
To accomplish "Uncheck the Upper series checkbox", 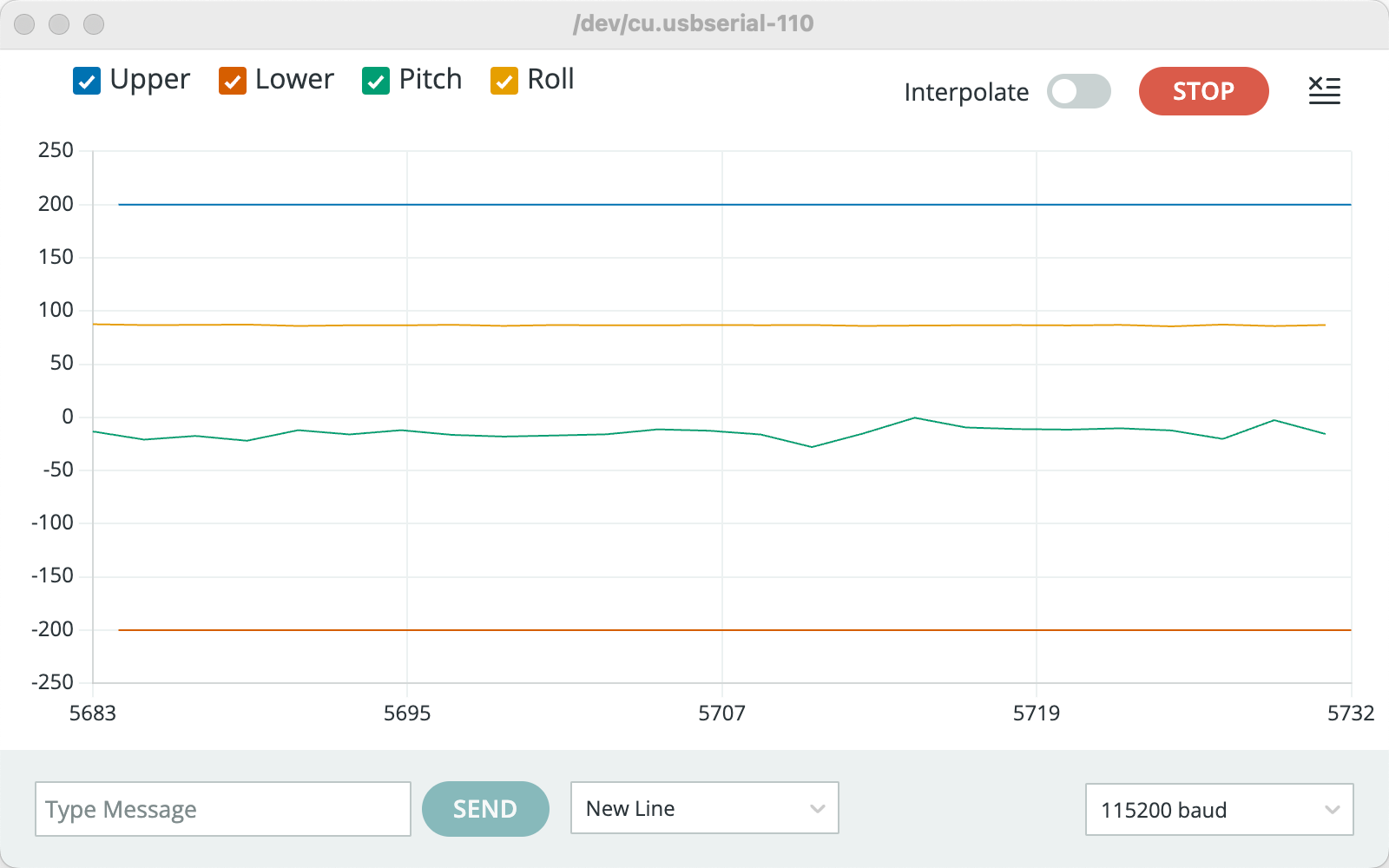I will click(87, 81).
